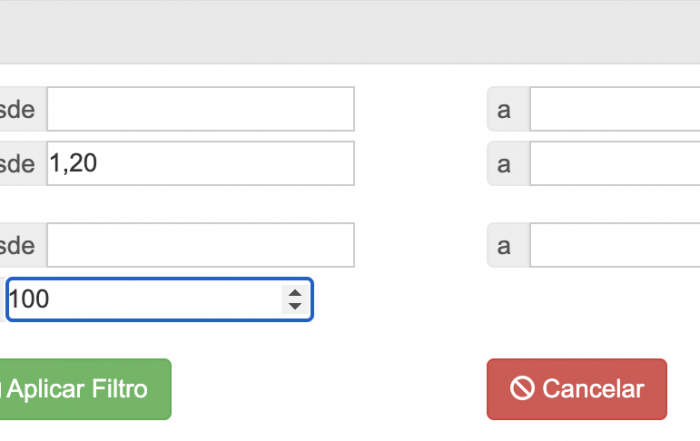Focus the topmost "a" input field
The height and width of the screenshot is (441, 700).
615,109
